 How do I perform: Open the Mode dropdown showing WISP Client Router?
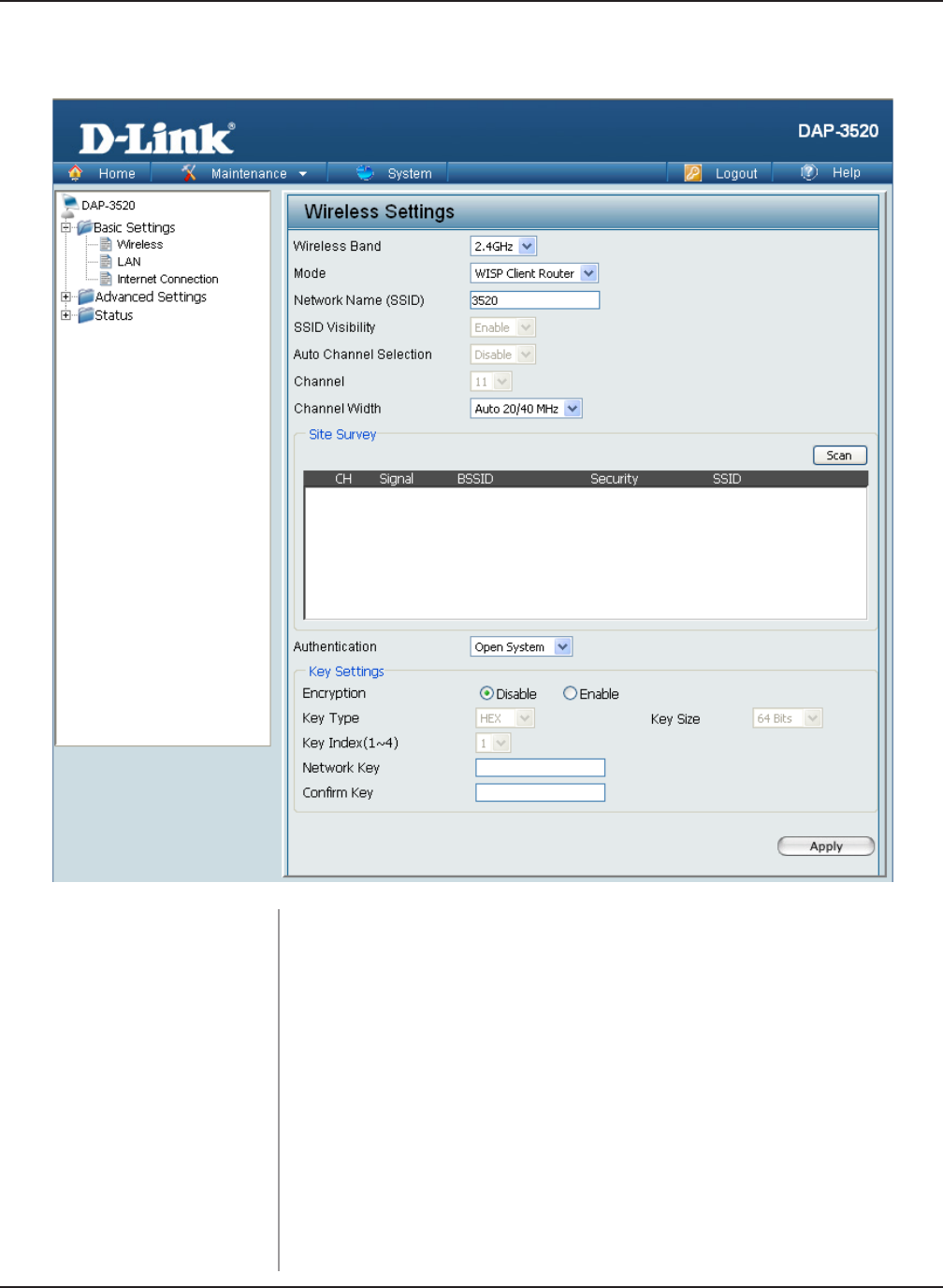534,273
